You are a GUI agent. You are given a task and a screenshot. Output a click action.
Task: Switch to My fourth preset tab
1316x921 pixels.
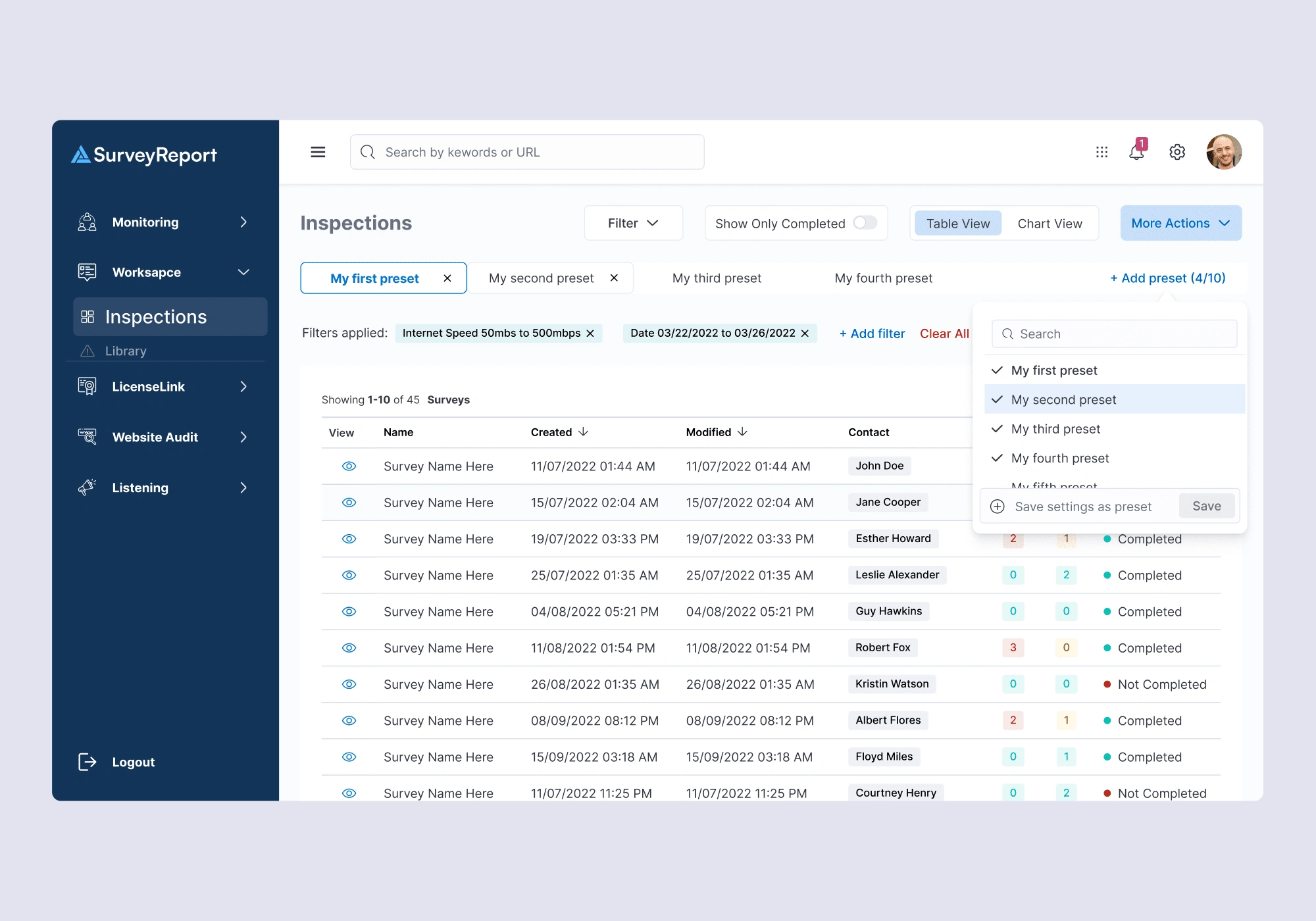coord(883,278)
